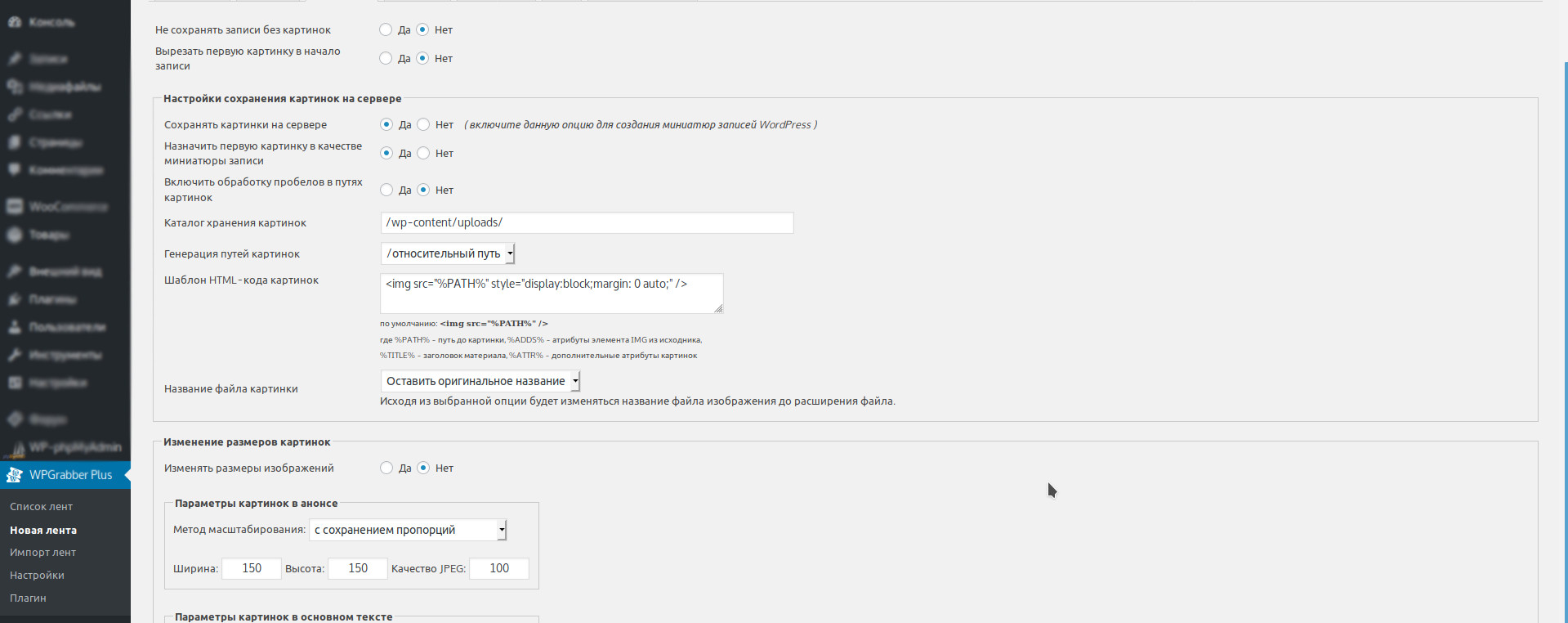Click the 'Настройки' link under WPGrabber Plus
The height and width of the screenshot is (623, 1568).
(x=37, y=576)
